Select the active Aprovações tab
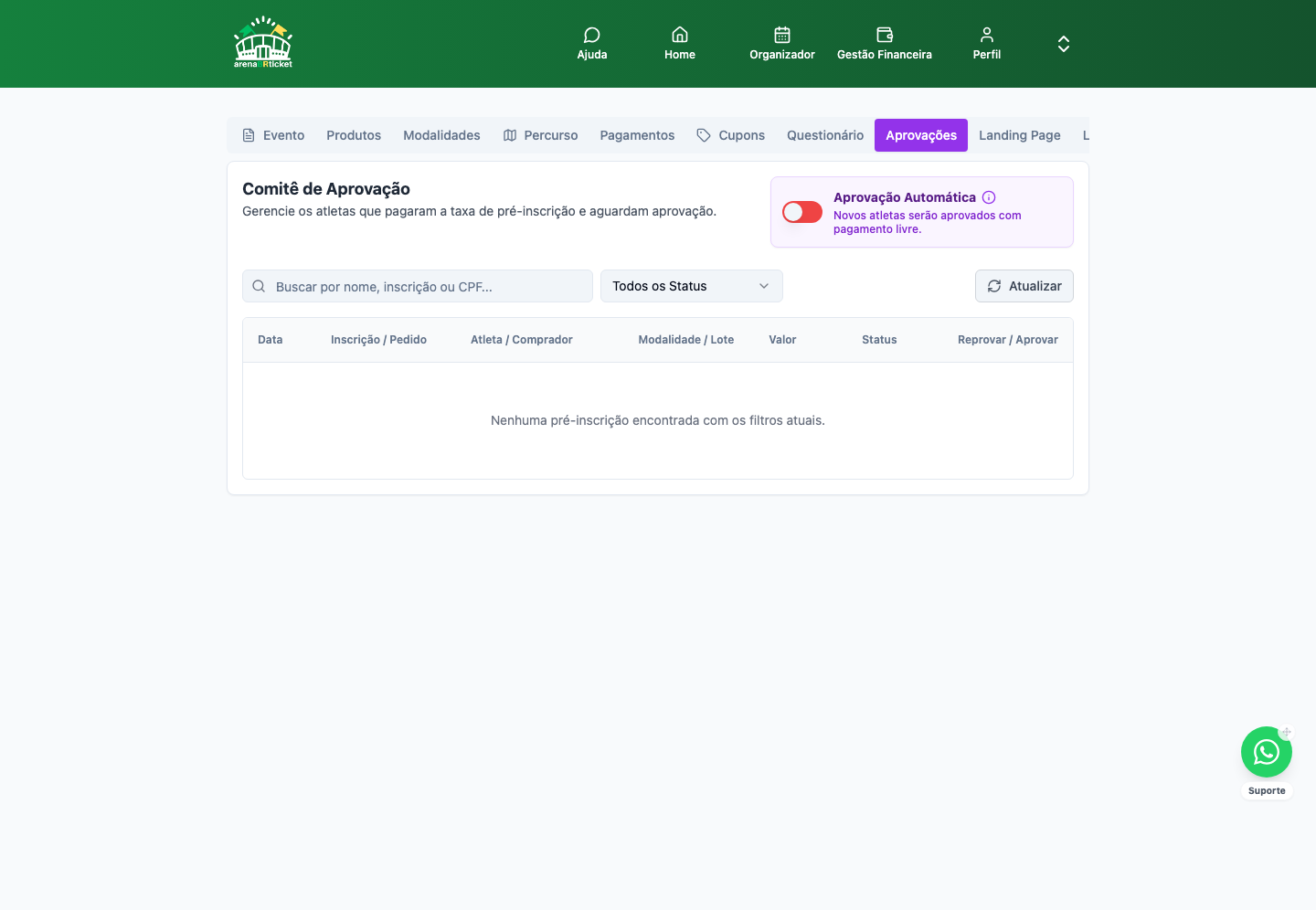The image size is (1316, 910). click(921, 135)
